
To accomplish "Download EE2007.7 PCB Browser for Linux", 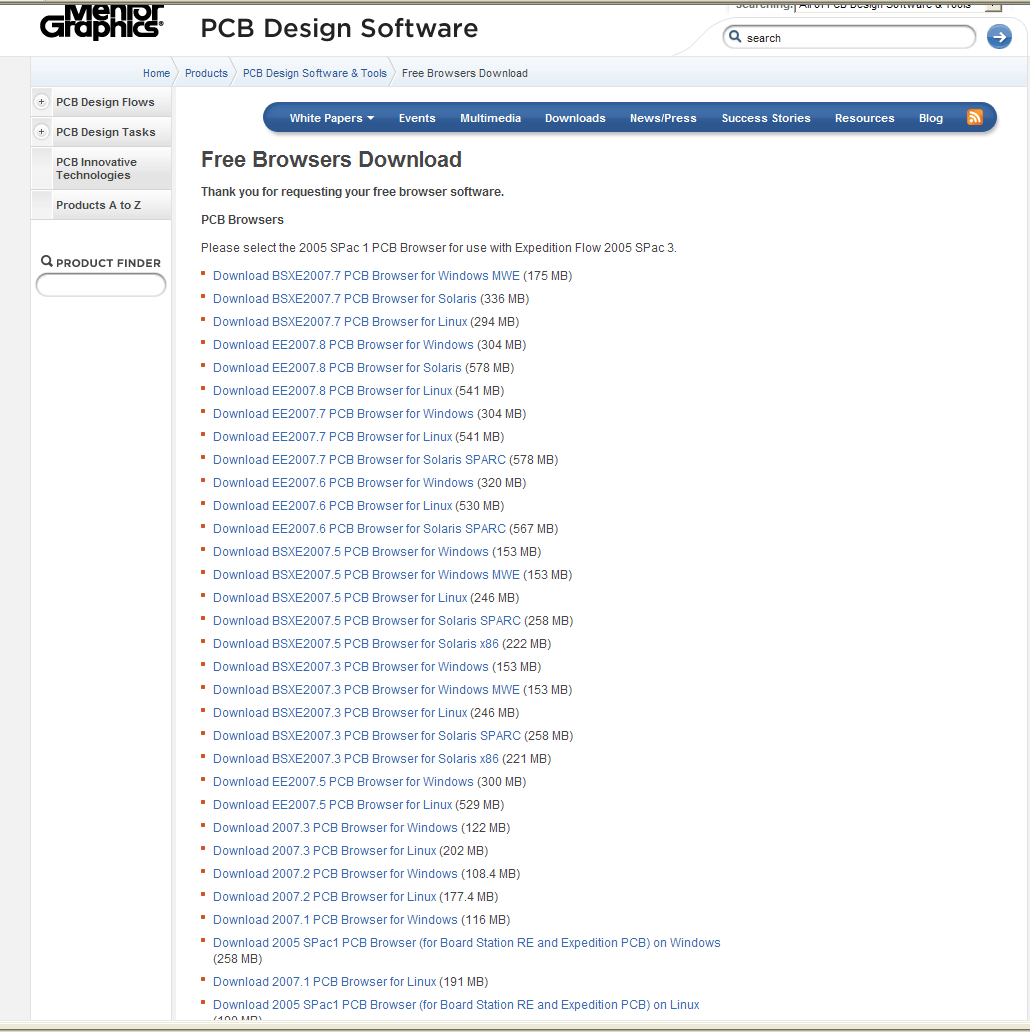I will 332,437.
